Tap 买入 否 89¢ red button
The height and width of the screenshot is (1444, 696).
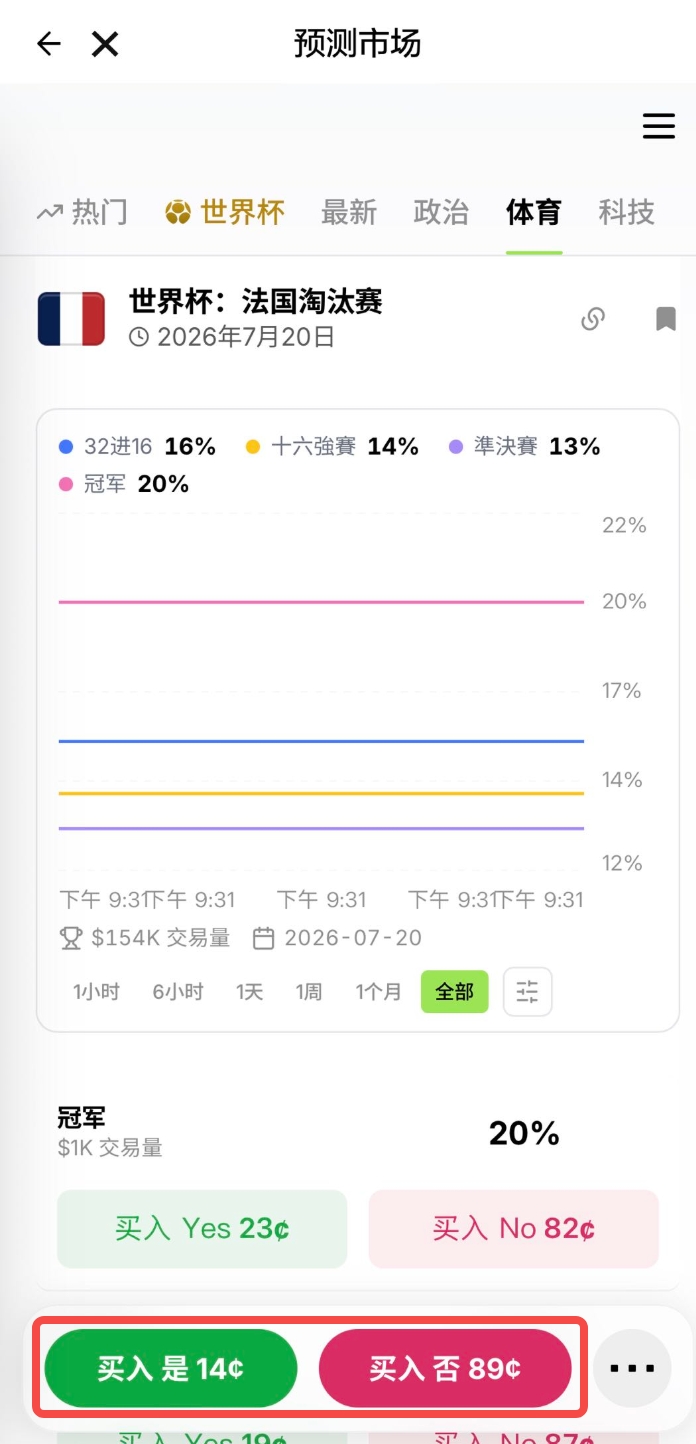445,1368
